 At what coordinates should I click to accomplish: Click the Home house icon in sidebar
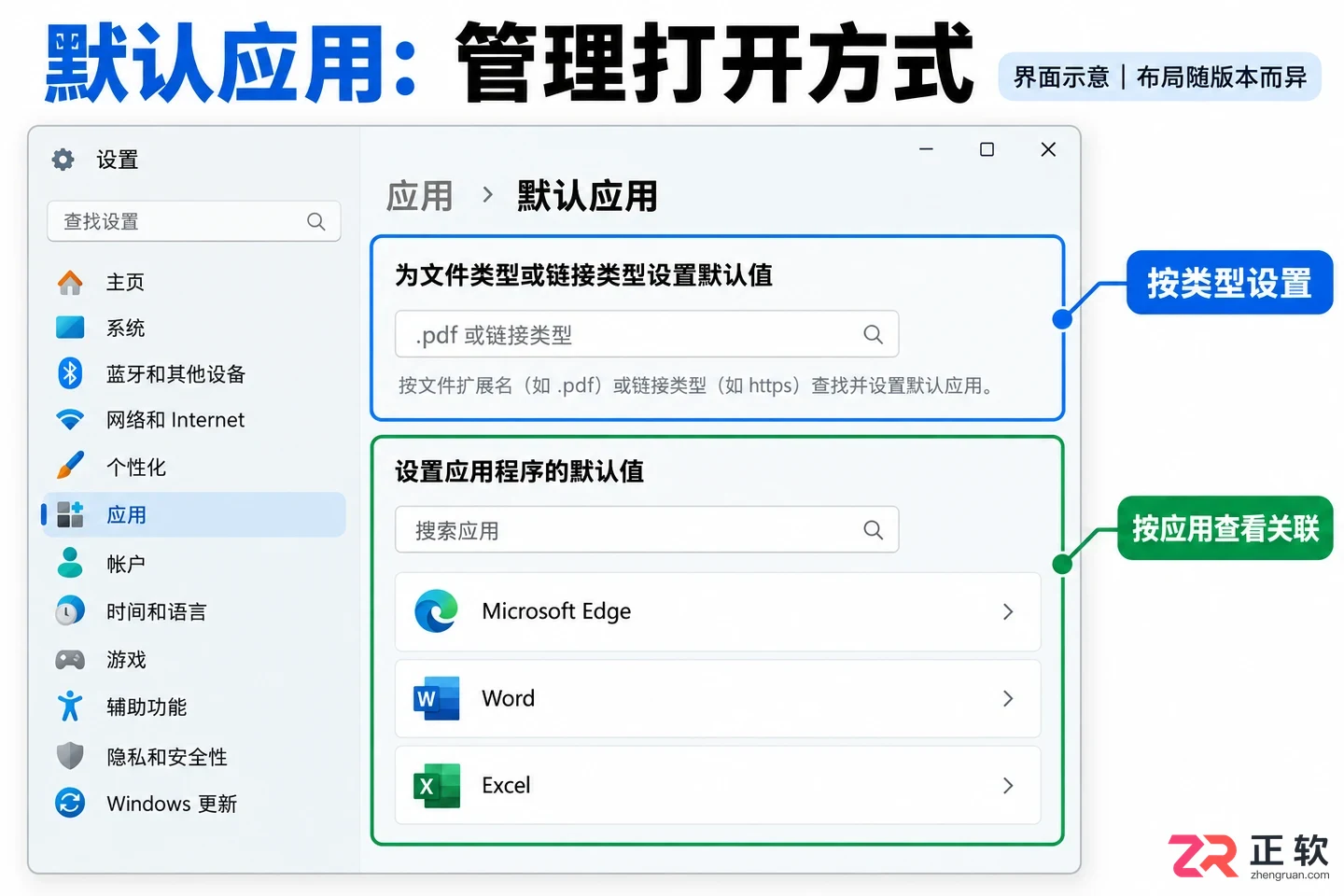point(70,282)
